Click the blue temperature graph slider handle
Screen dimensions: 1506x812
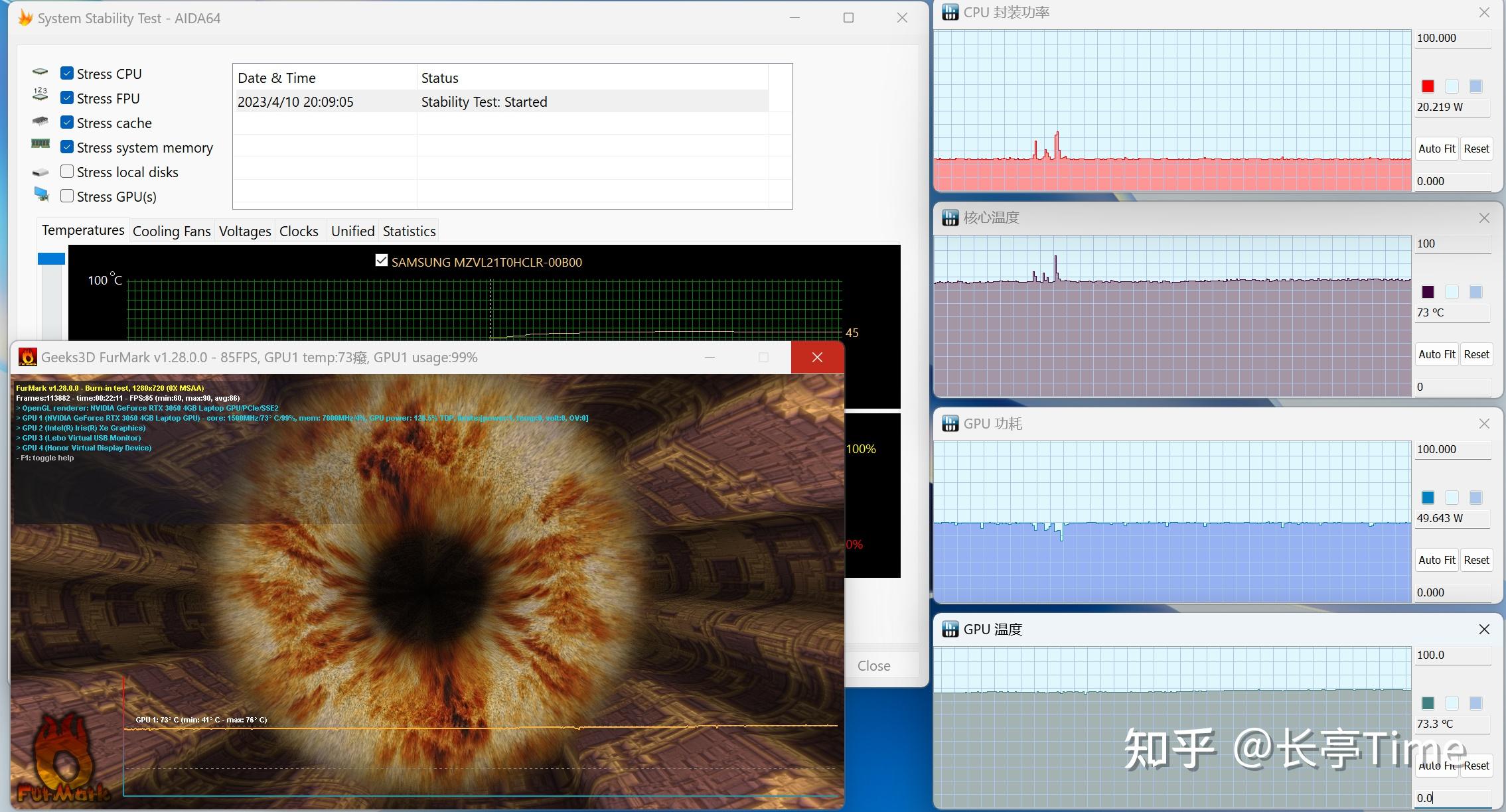pyautogui.click(x=51, y=258)
